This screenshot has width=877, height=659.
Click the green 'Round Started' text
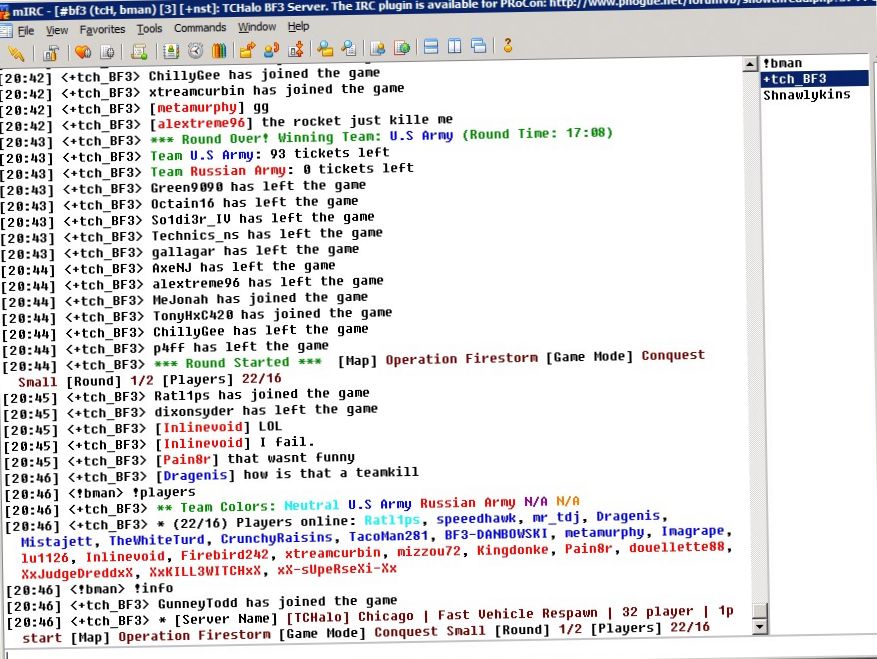237,363
